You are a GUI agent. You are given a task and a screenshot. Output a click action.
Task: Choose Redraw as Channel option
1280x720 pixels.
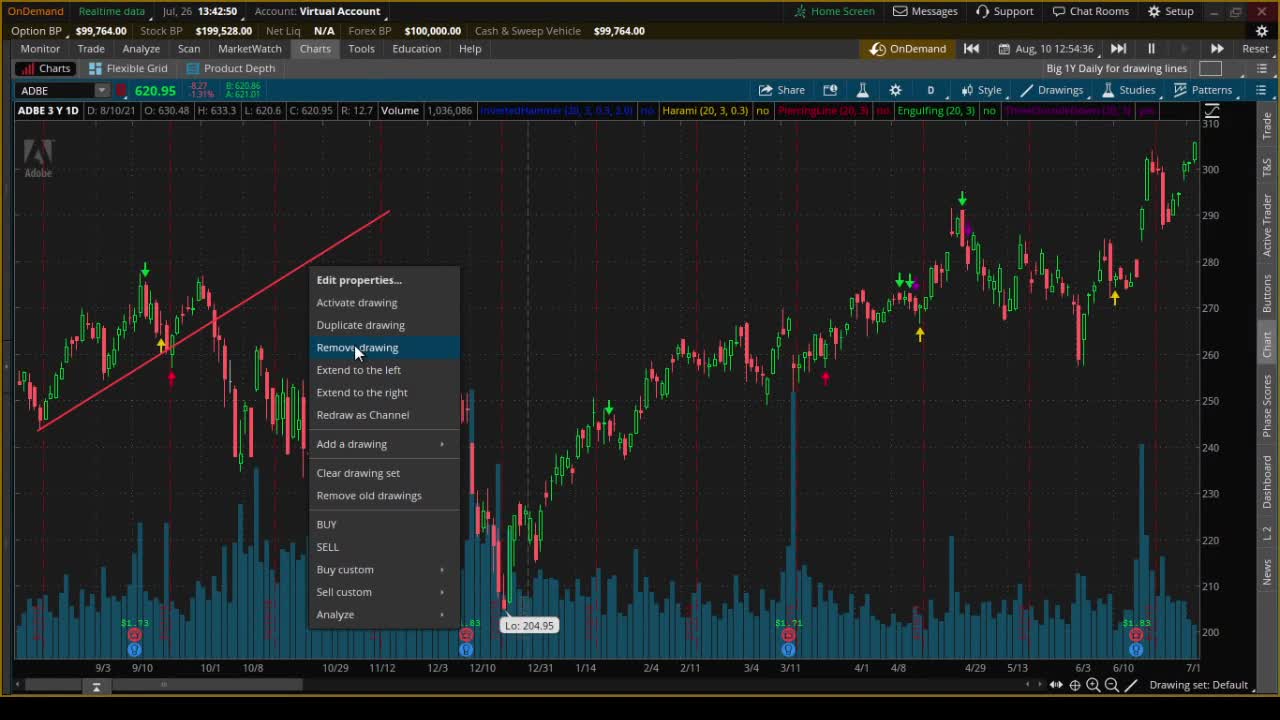(384, 415)
